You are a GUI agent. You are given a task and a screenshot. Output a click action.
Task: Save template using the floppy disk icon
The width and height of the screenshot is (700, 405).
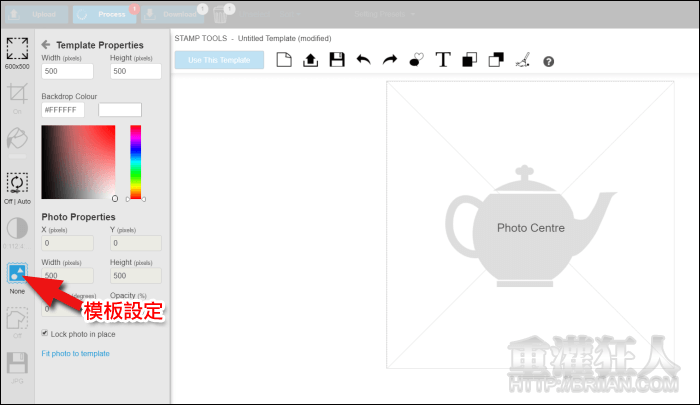337,60
